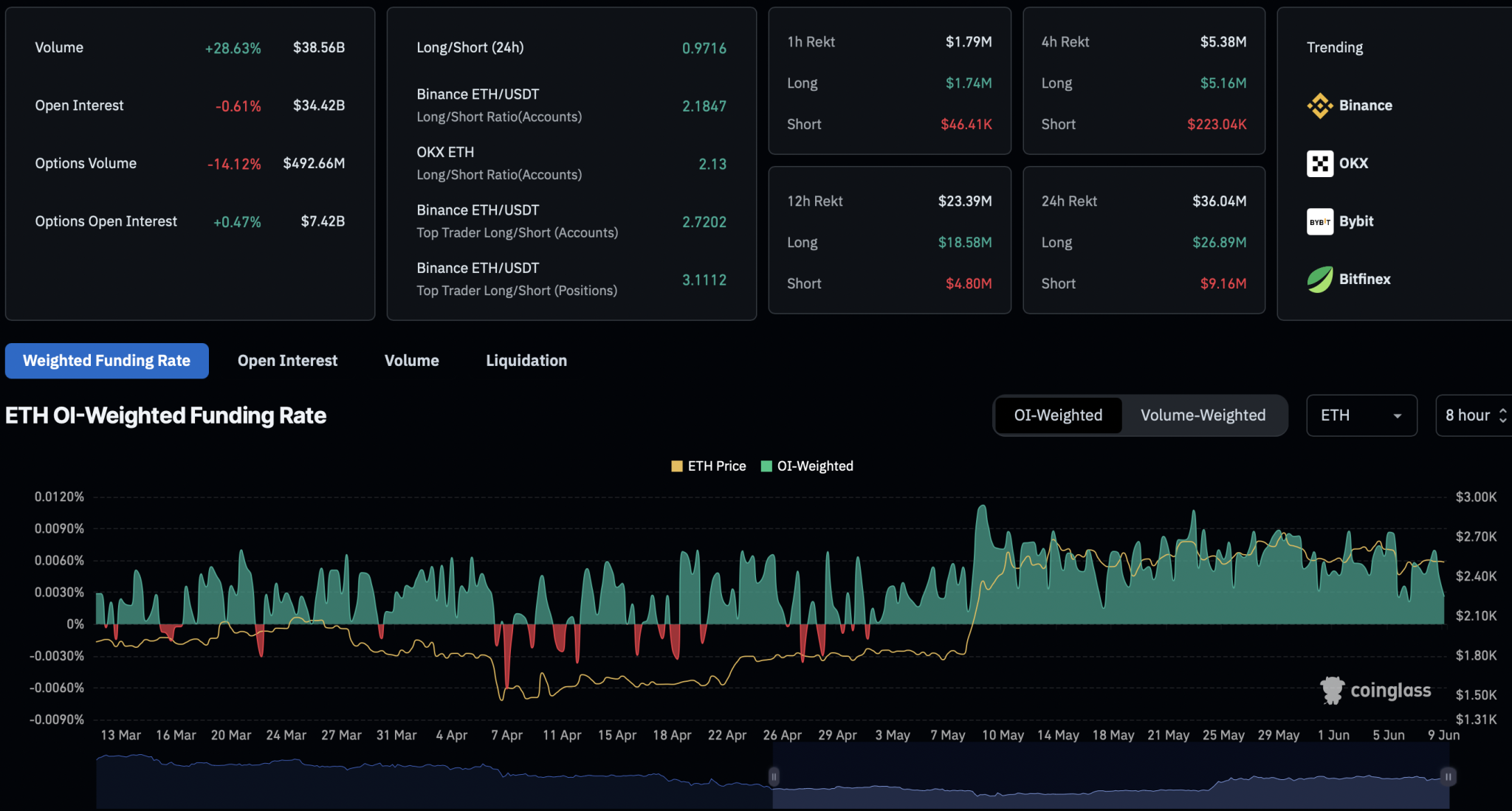Click the Bitfinex leaf logo icon
The image size is (1512, 811).
point(1319,280)
